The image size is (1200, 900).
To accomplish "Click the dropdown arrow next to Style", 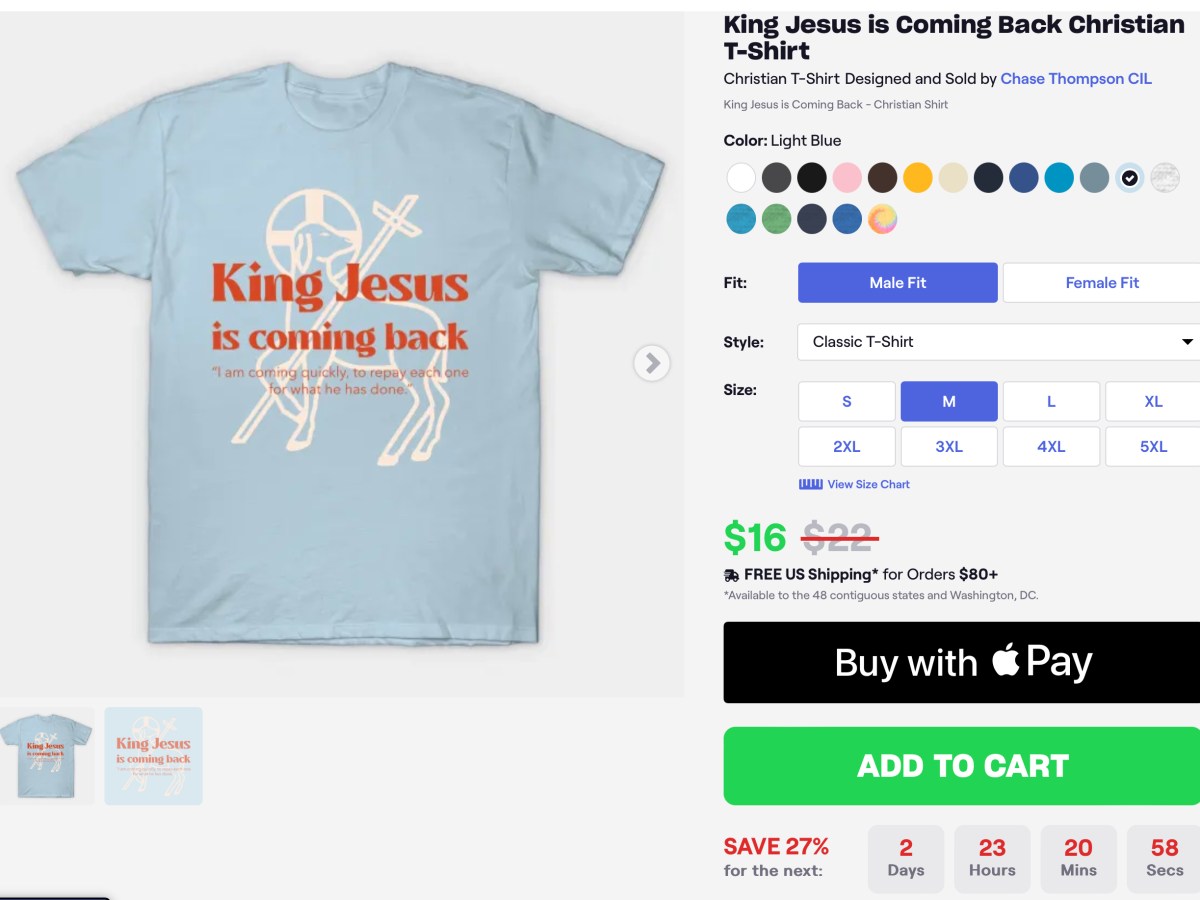I will [1187, 342].
